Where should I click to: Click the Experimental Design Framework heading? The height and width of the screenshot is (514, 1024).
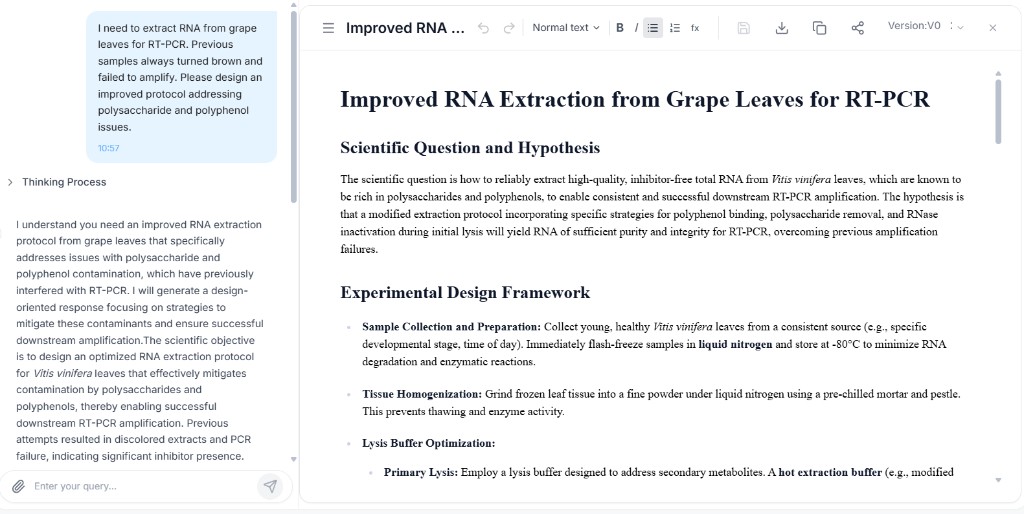point(465,292)
